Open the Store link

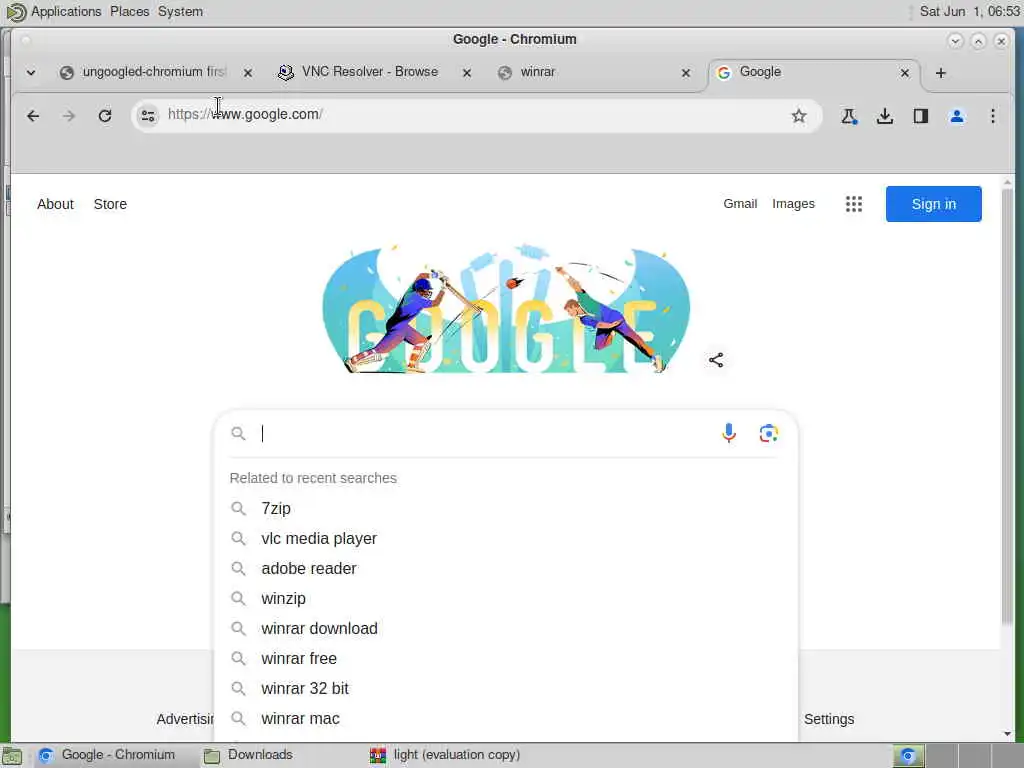pyautogui.click(x=110, y=204)
